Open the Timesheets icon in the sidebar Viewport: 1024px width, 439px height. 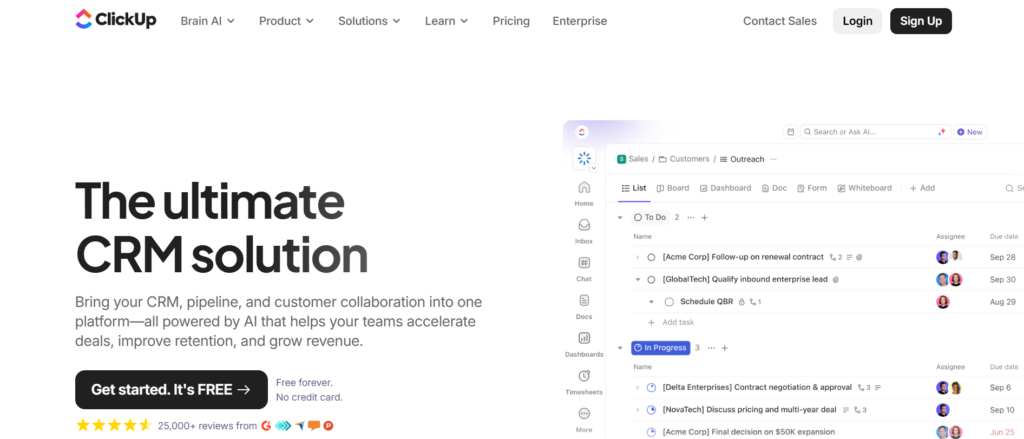tap(584, 377)
